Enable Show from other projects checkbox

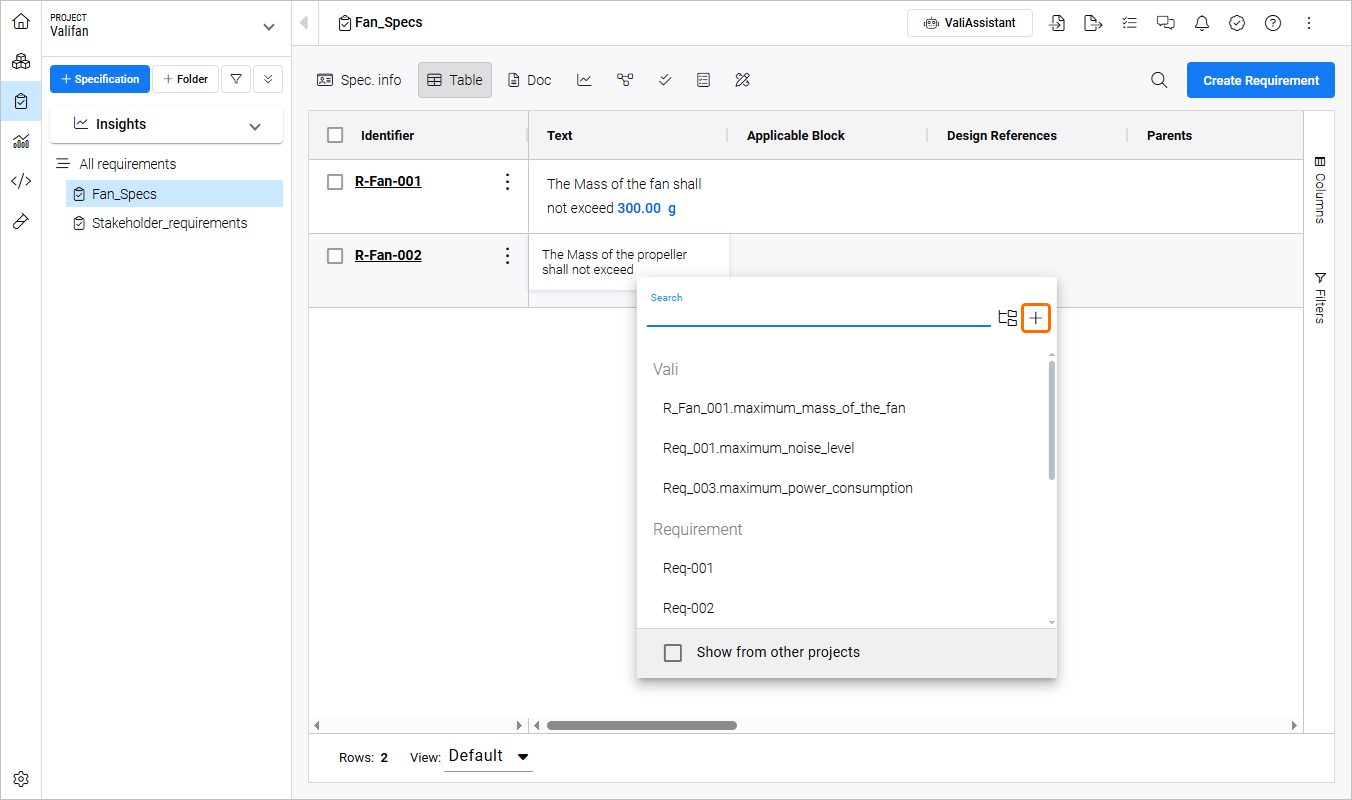[x=674, y=652]
